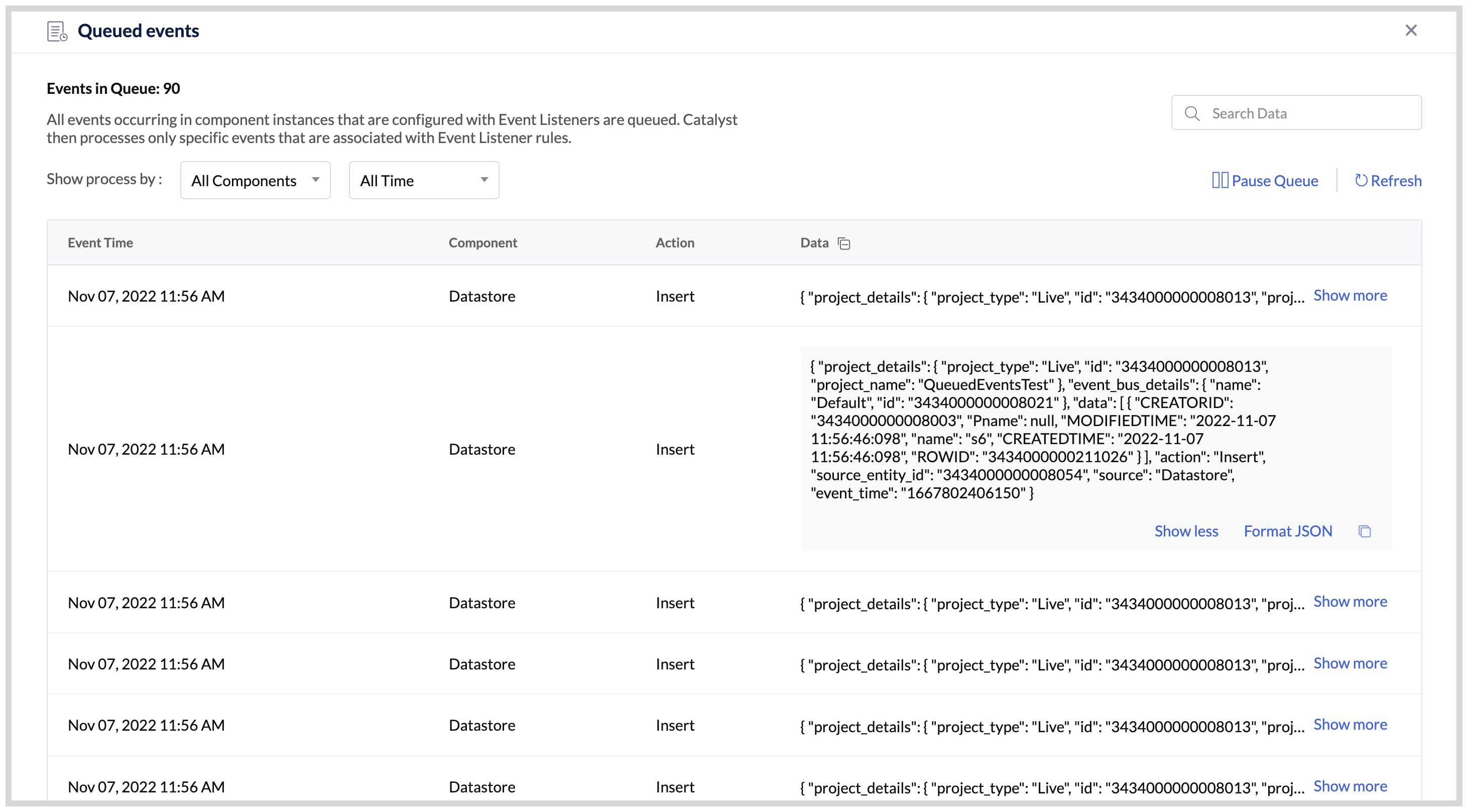Expand the first event row with Show more
1468x812 pixels.
coord(1350,295)
